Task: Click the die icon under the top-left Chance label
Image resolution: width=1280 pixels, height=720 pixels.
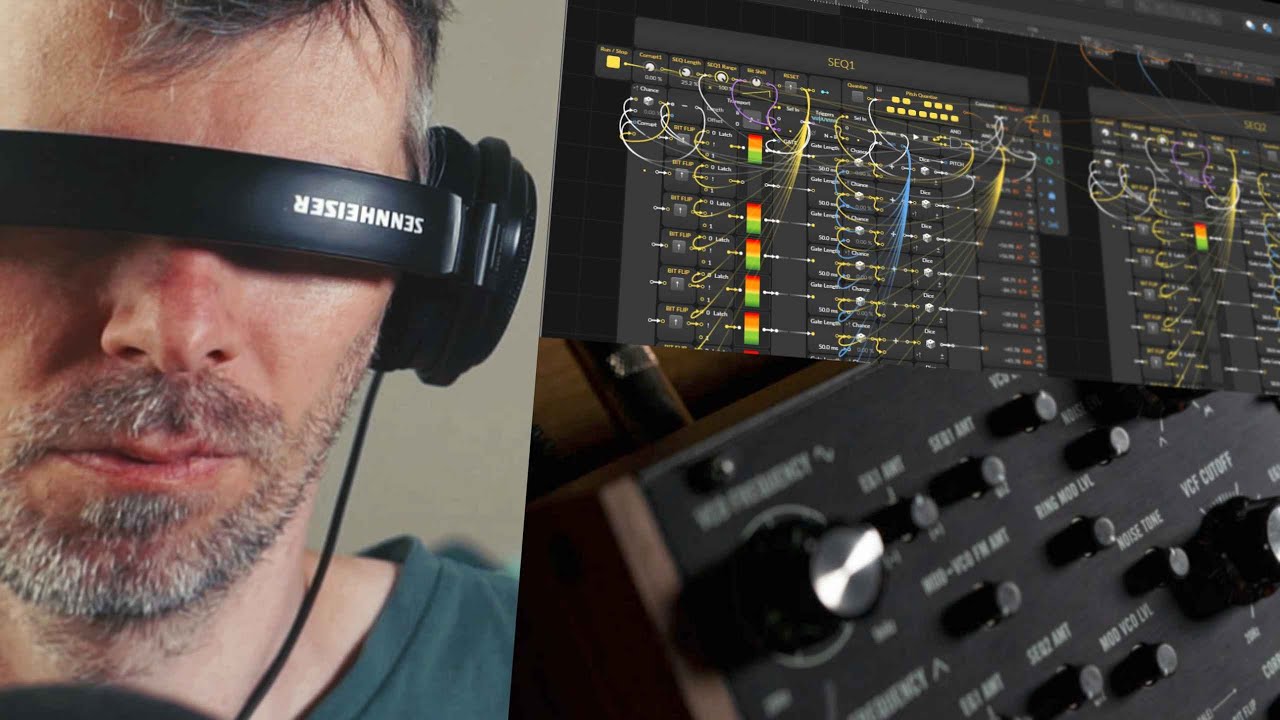Action: [649, 103]
